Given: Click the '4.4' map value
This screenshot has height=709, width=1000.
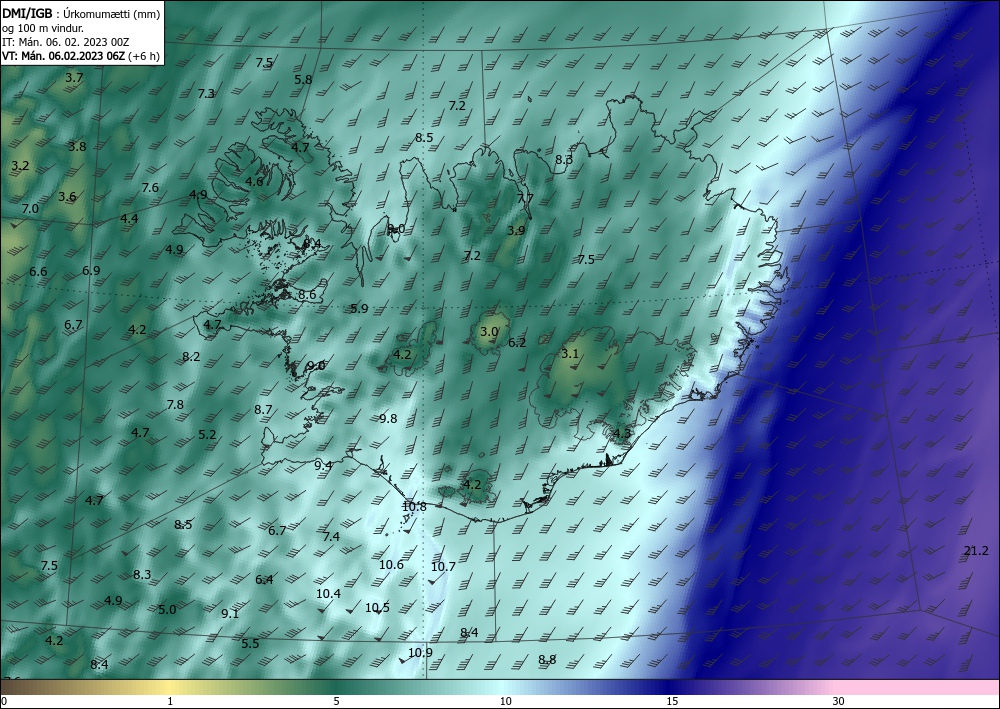Looking at the screenshot, I should 129,219.
